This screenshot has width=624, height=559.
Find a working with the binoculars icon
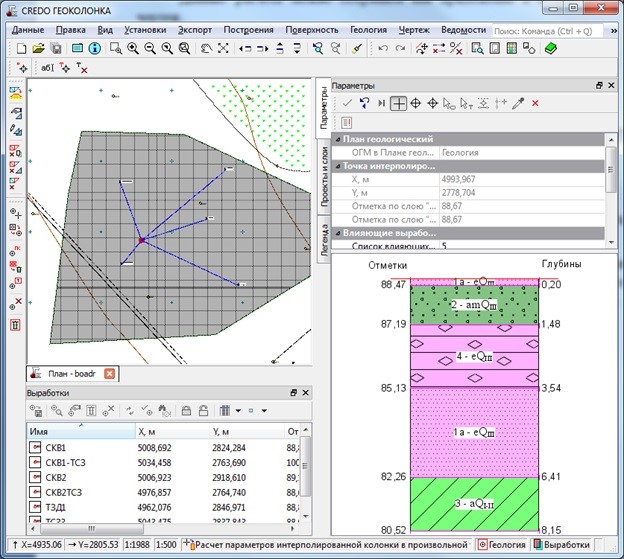pos(164,411)
